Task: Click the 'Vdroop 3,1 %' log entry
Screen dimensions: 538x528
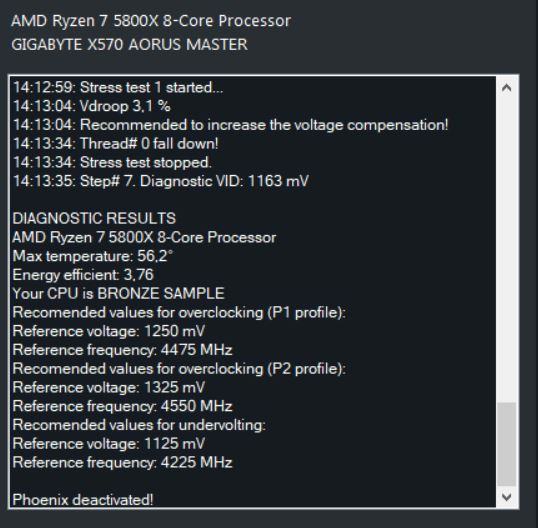Action: click(92, 106)
